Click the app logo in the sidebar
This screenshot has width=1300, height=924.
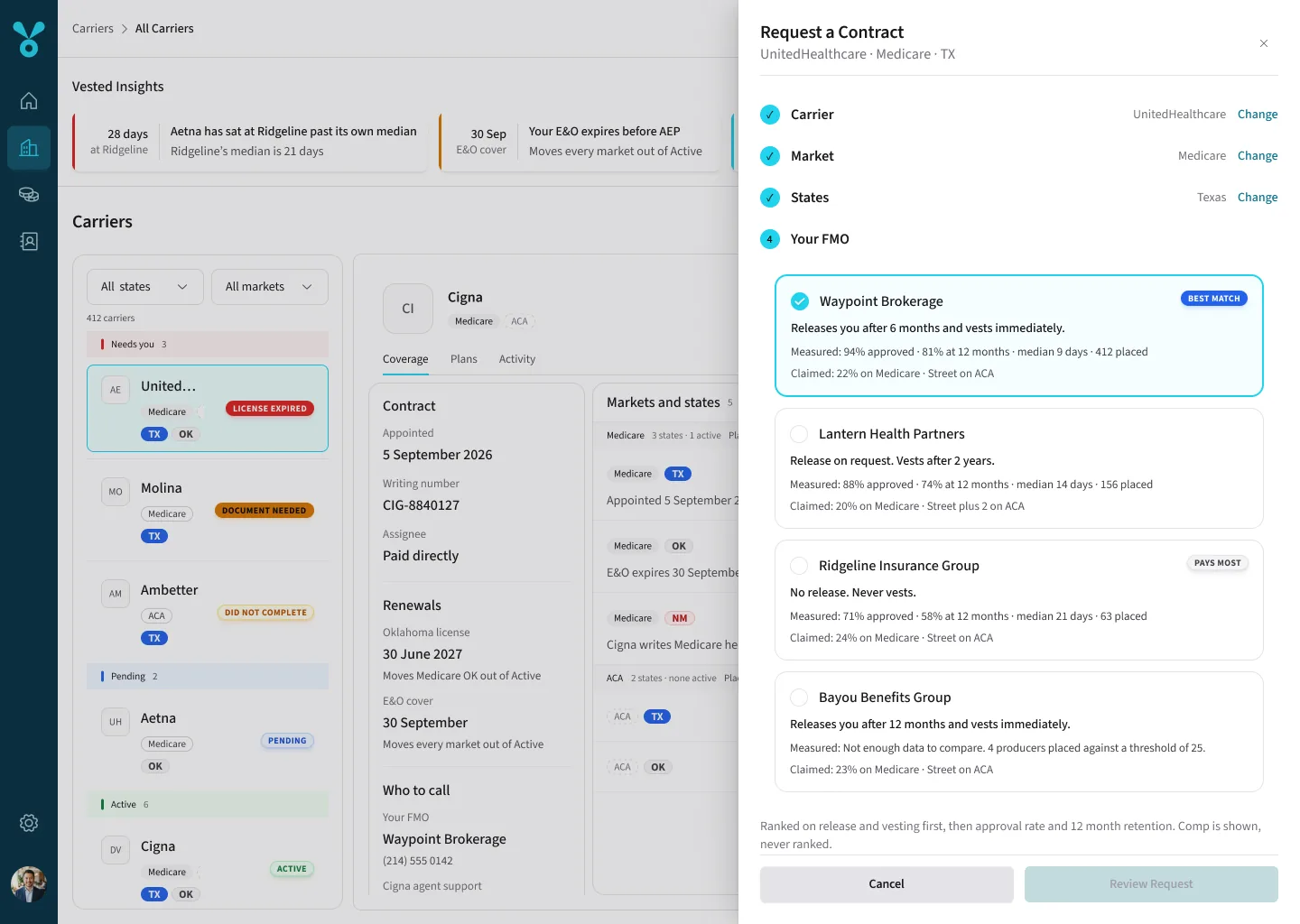point(29,40)
